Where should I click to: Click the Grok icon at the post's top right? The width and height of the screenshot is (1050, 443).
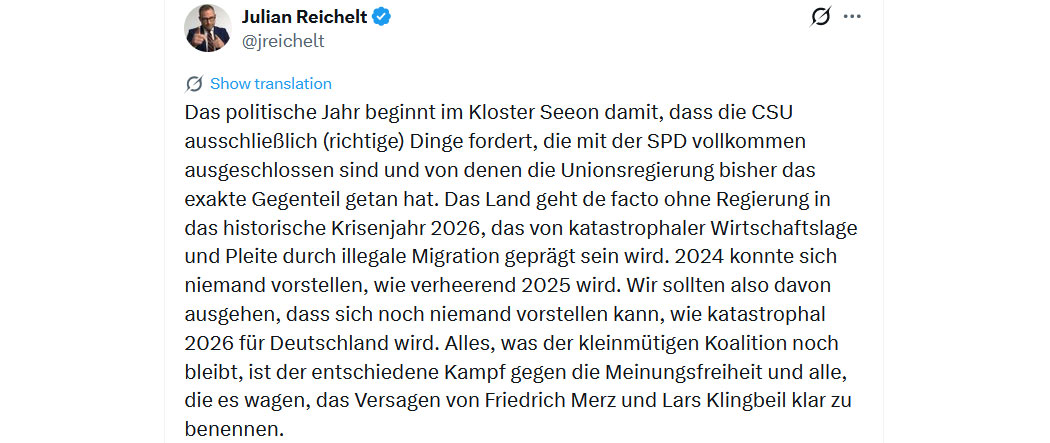pos(820,17)
